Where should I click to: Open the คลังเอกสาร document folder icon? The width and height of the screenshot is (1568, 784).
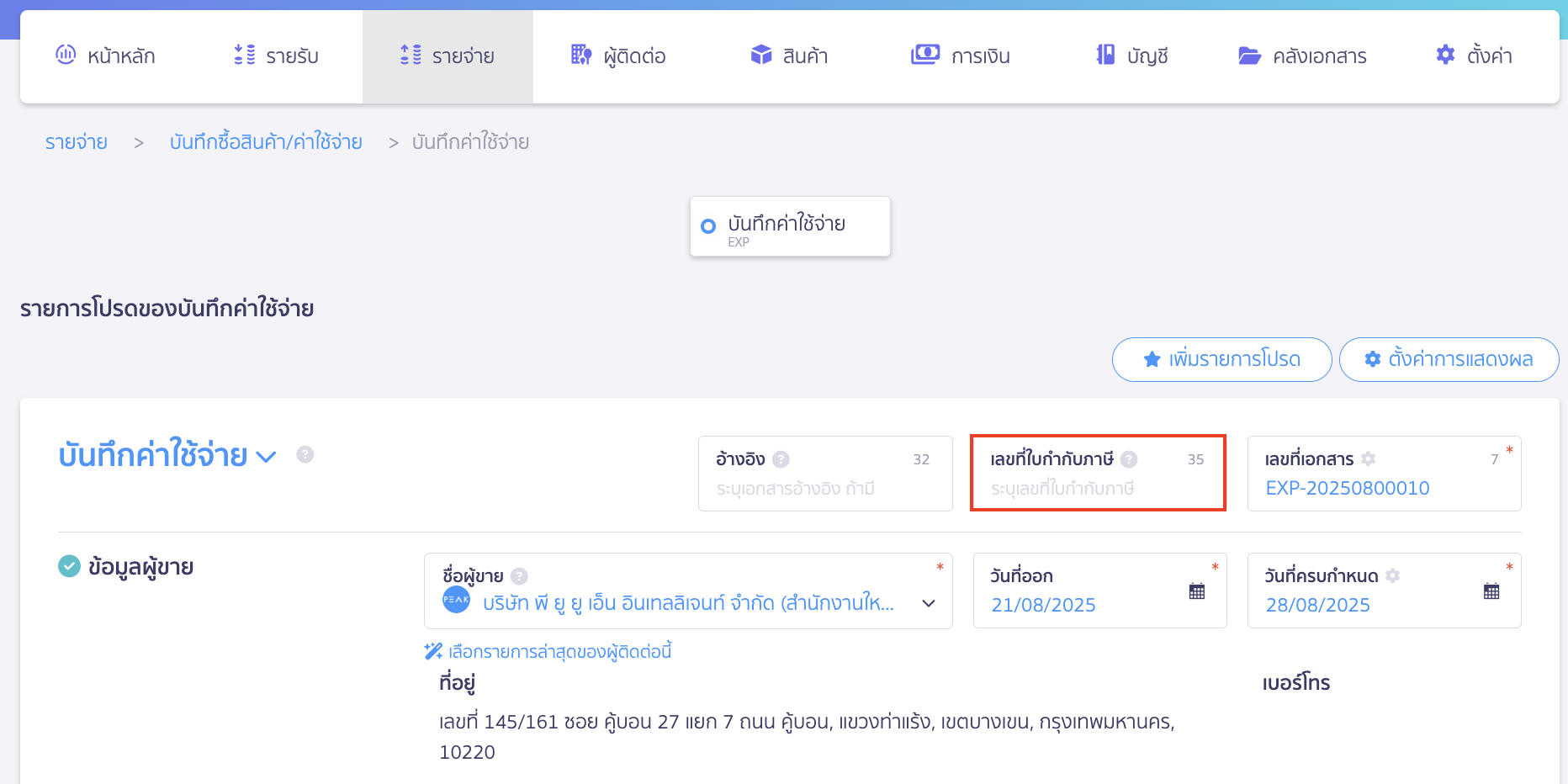pyautogui.click(x=1248, y=55)
